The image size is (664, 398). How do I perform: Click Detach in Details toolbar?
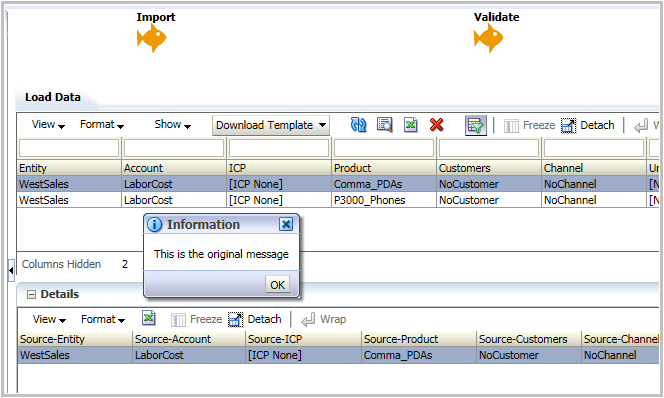click(255, 319)
